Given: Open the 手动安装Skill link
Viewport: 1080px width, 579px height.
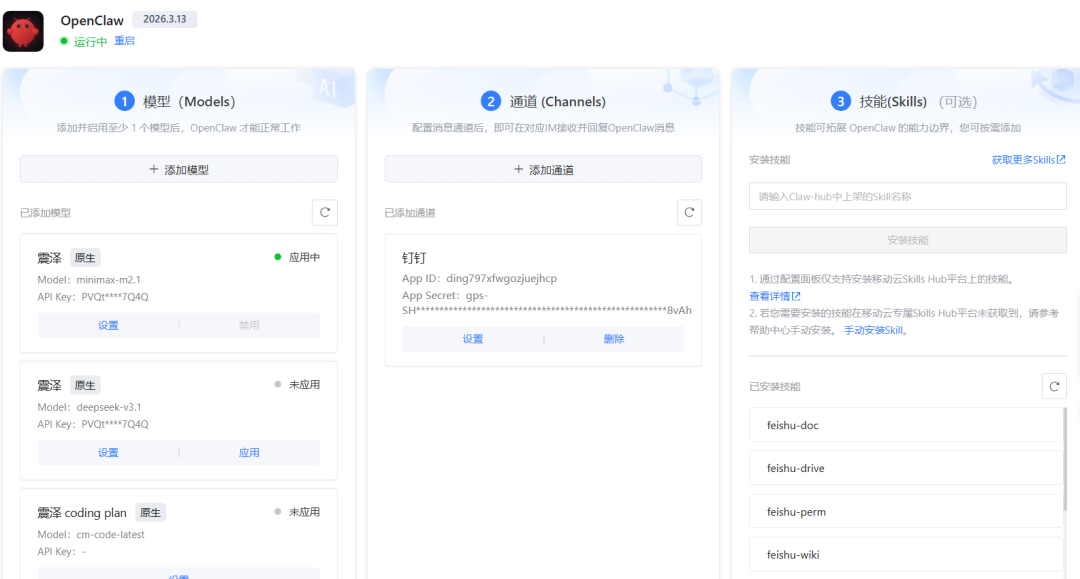Looking at the screenshot, I should click(x=873, y=330).
